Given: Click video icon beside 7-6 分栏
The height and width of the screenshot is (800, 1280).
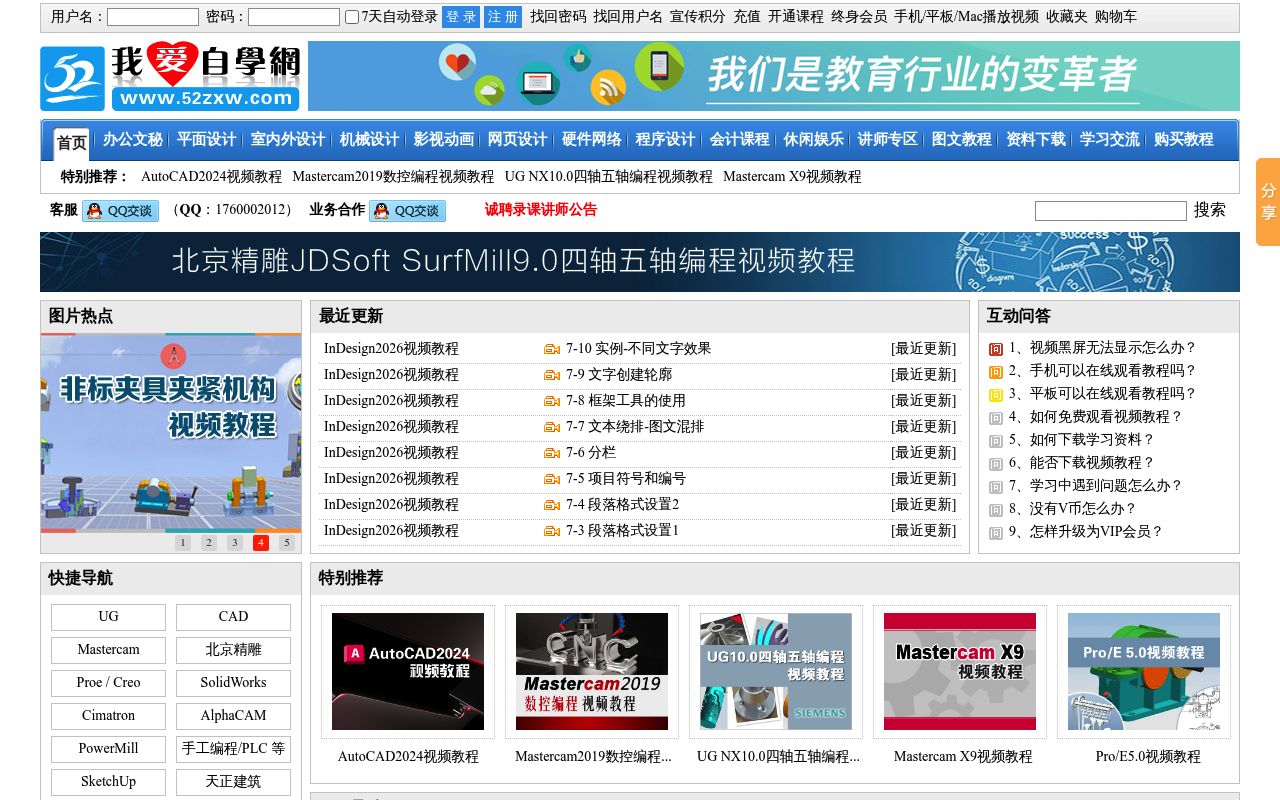Looking at the screenshot, I should tap(552, 453).
